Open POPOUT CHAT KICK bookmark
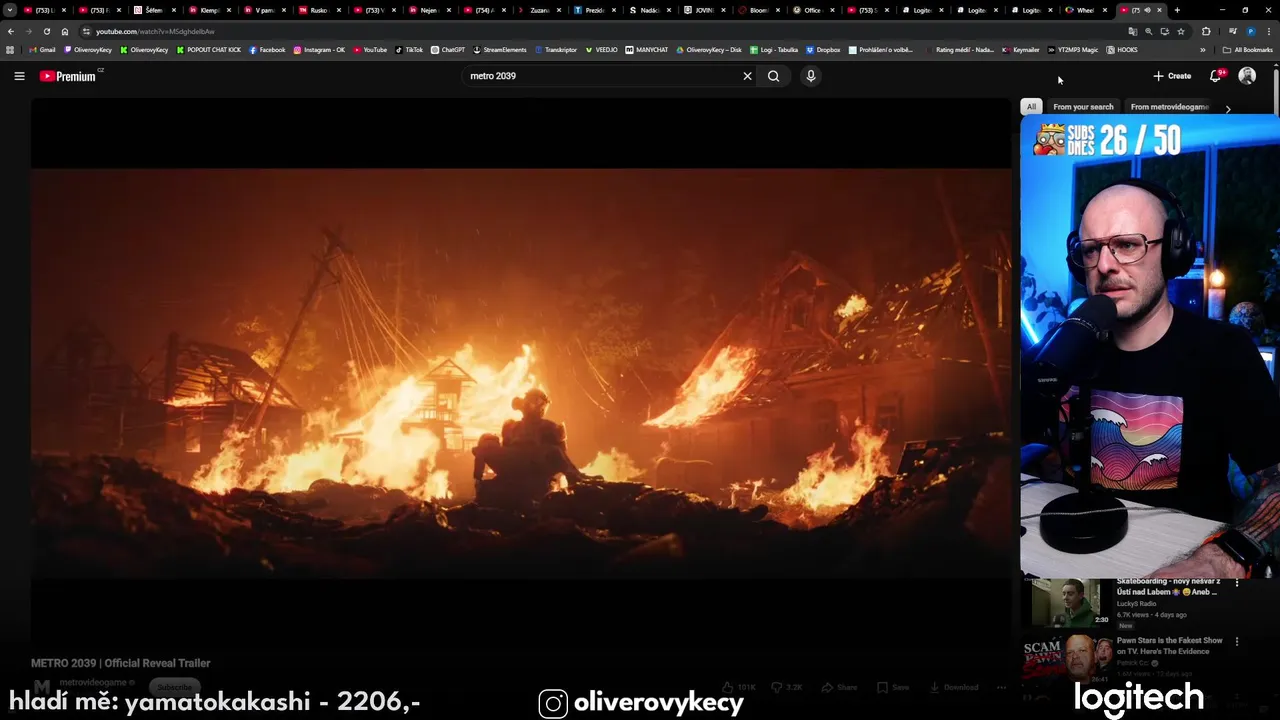 pyautogui.click(x=209, y=50)
